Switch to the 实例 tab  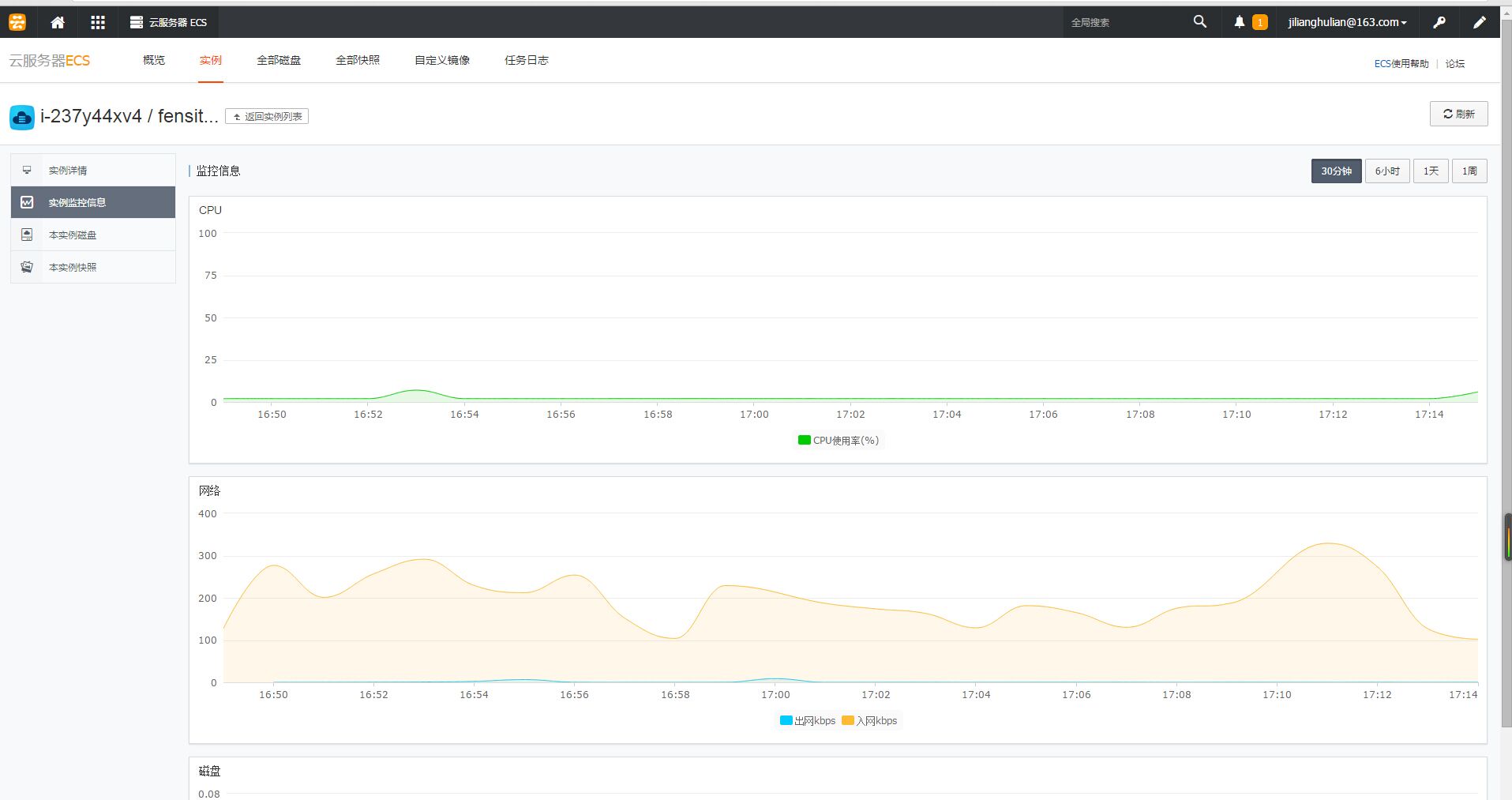coord(211,60)
